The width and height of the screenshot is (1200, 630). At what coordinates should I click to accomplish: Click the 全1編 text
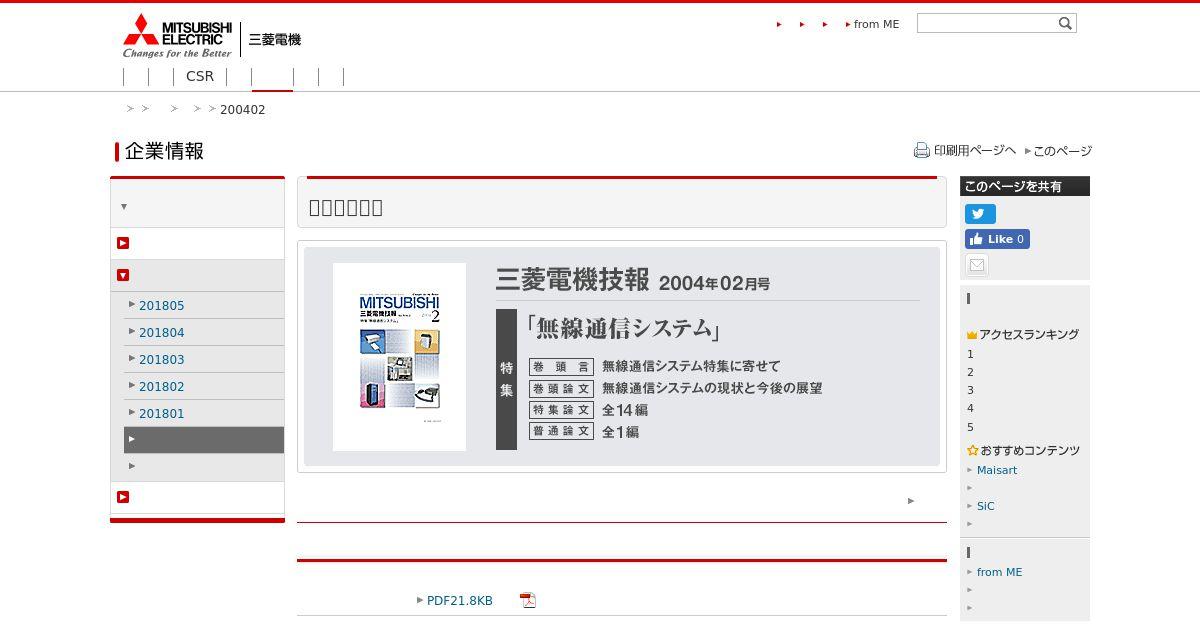pyautogui.click(x=620, y=432)
